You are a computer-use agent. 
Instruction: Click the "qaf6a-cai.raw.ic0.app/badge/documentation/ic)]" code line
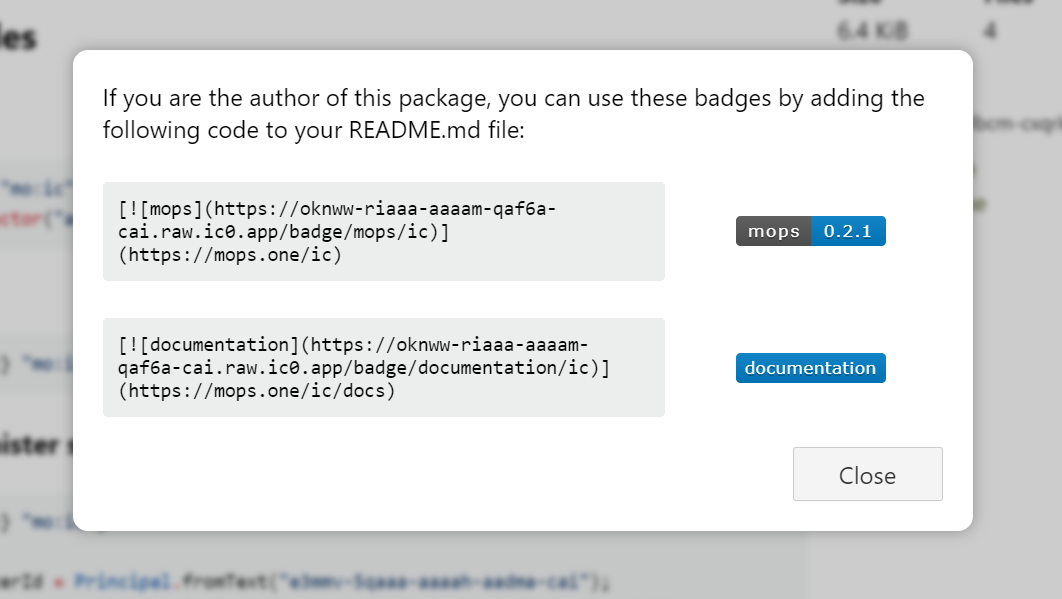point(363,368)
